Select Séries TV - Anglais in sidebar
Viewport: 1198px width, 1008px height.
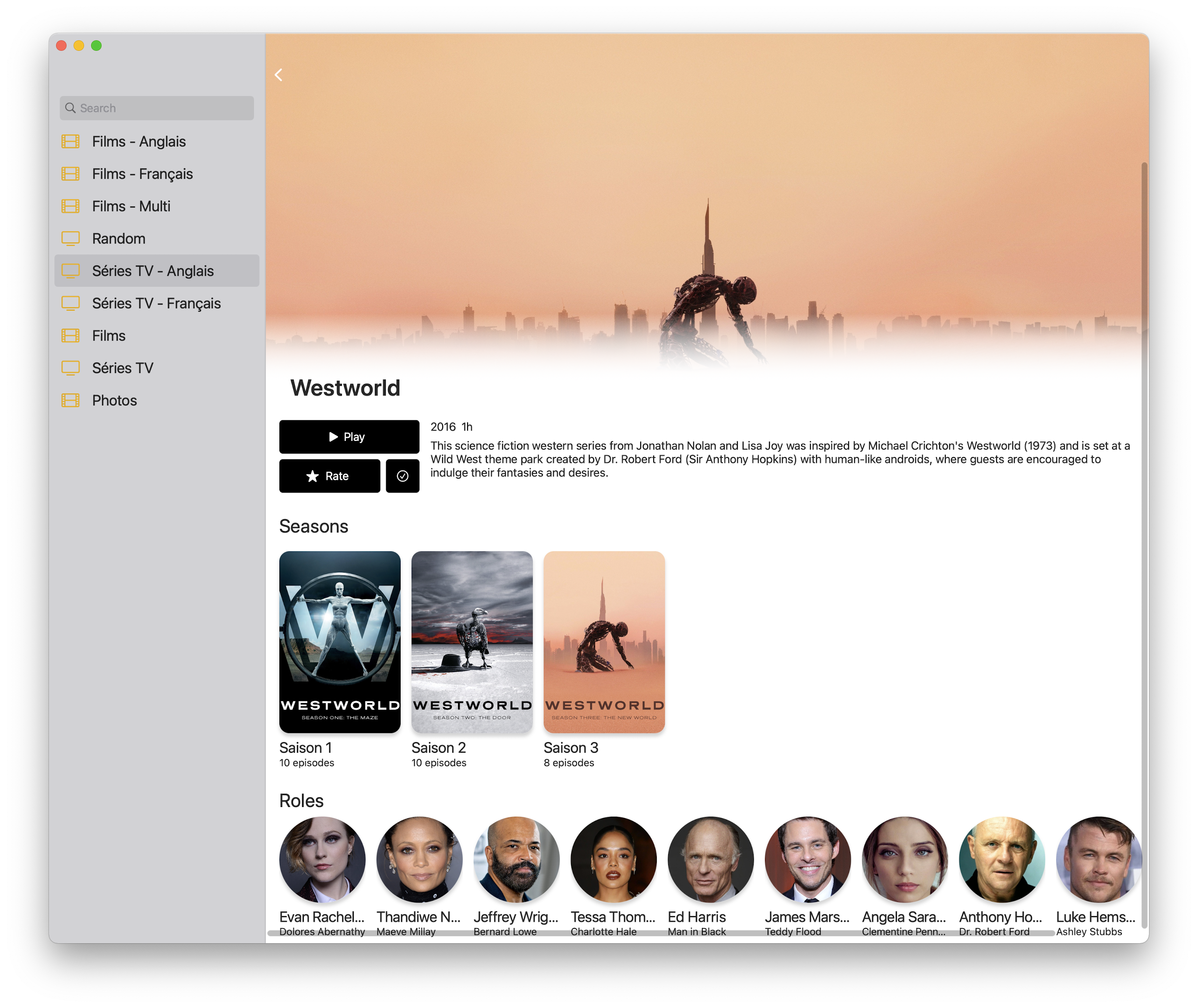(152, 271)
